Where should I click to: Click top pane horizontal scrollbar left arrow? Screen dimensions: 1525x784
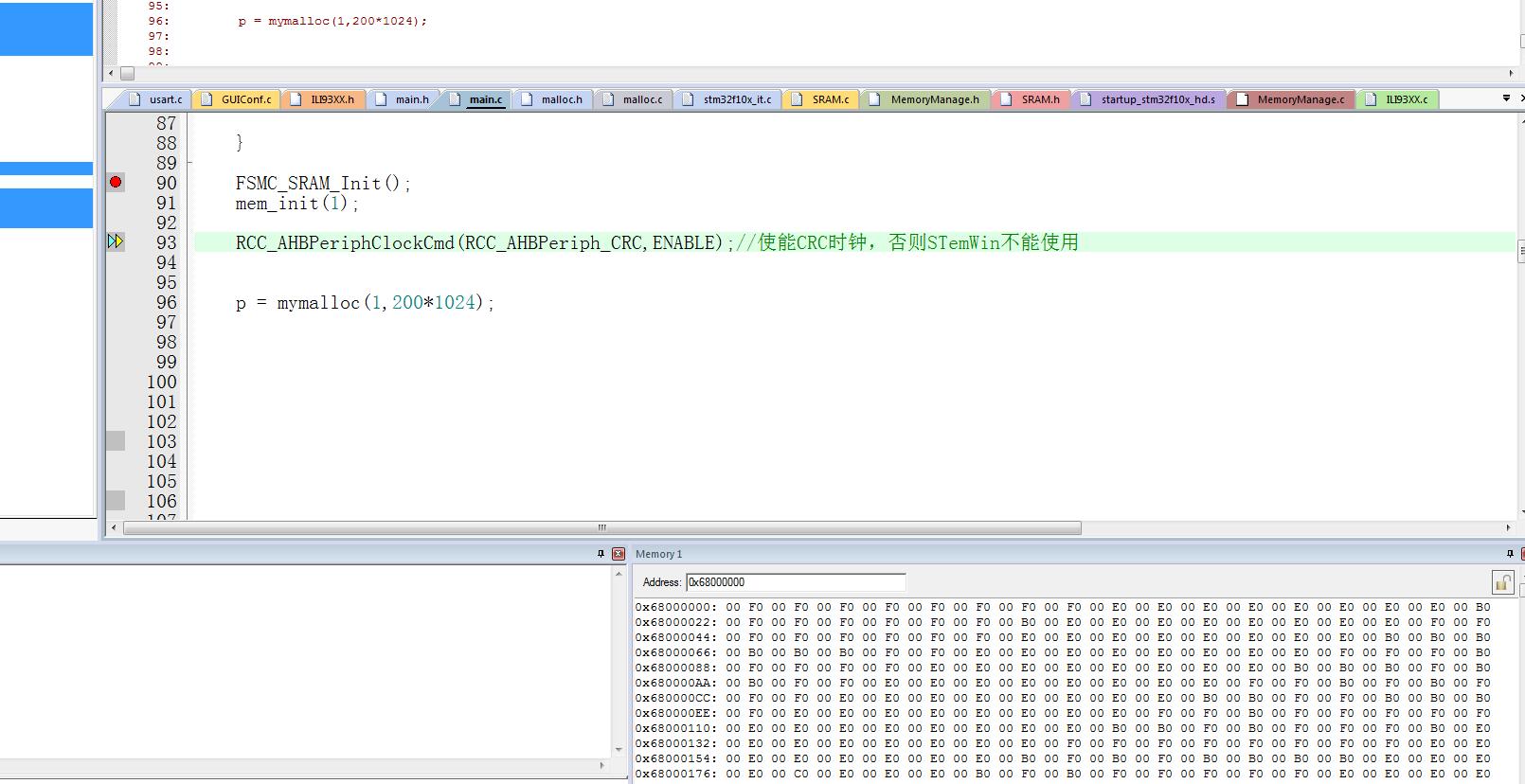click(x=111, y=73)
